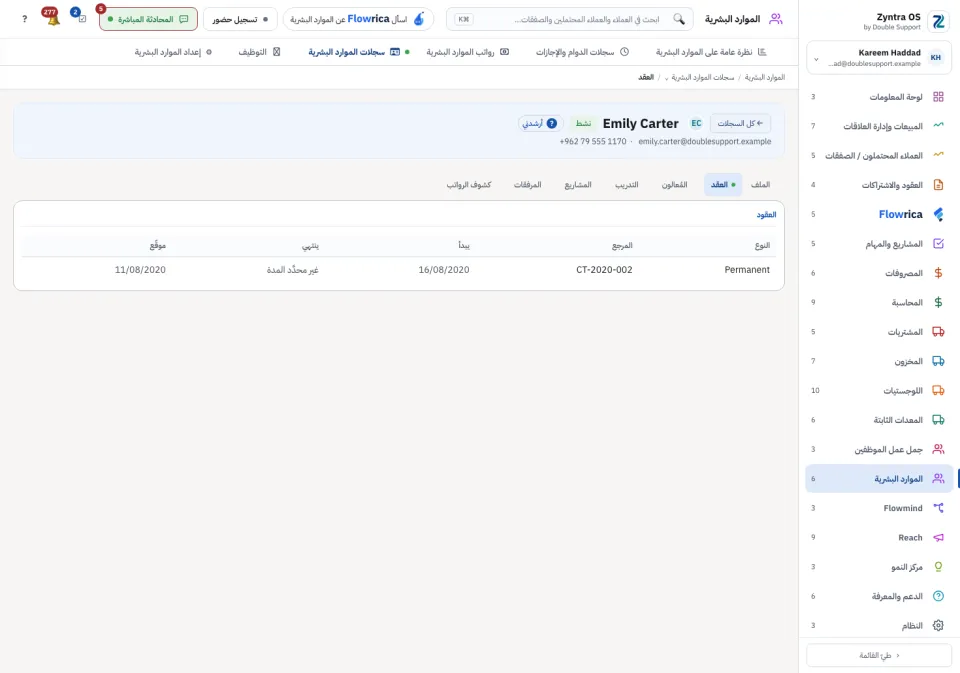Open نظرة عامة على الموارد البشرية overview
Viewport: 960px width, 673px height.
711,52
